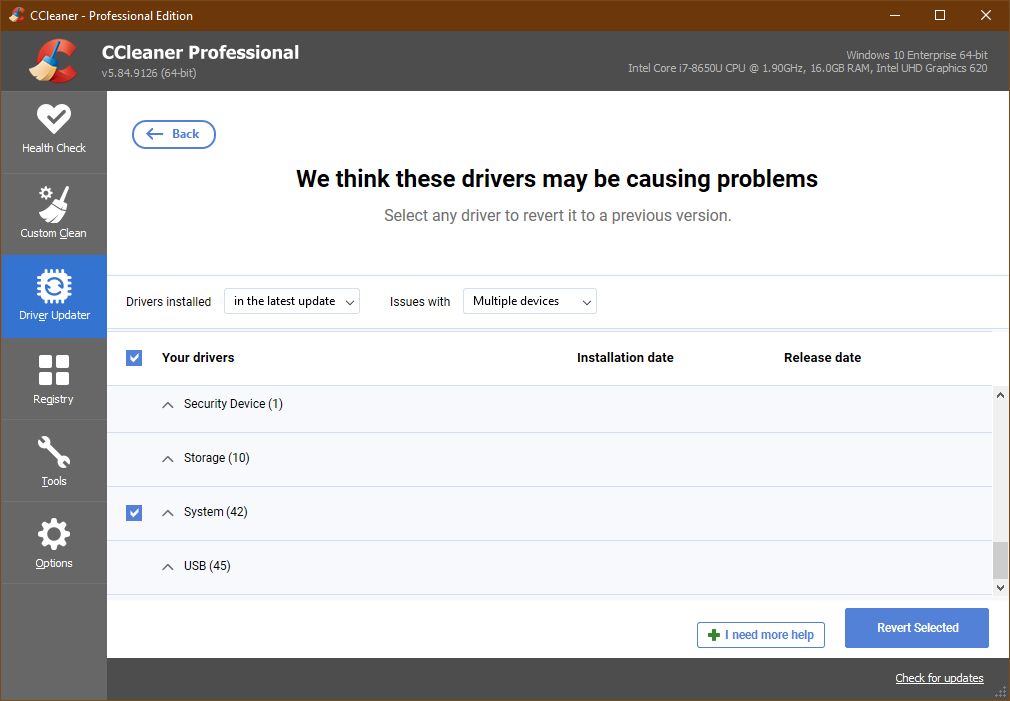Switch to Options tab label
The width and height of the screenshot is (1010, 701).
pyautogui.click(x=53, y=563)
